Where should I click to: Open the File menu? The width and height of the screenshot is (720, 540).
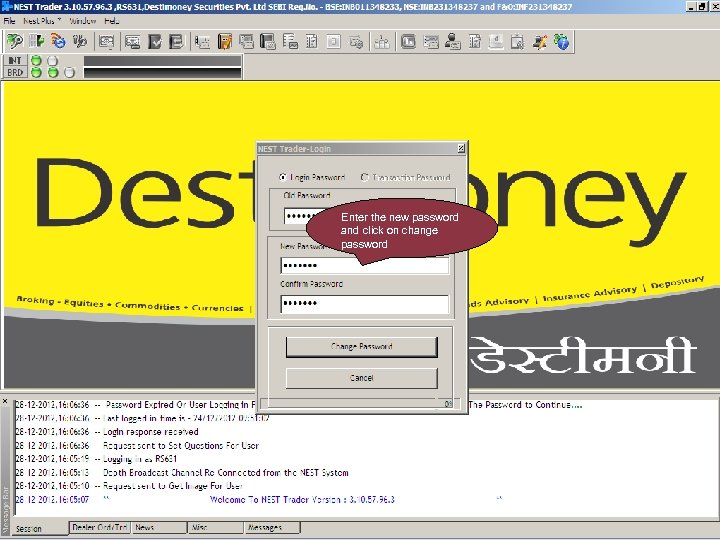(x=9, y=21)
